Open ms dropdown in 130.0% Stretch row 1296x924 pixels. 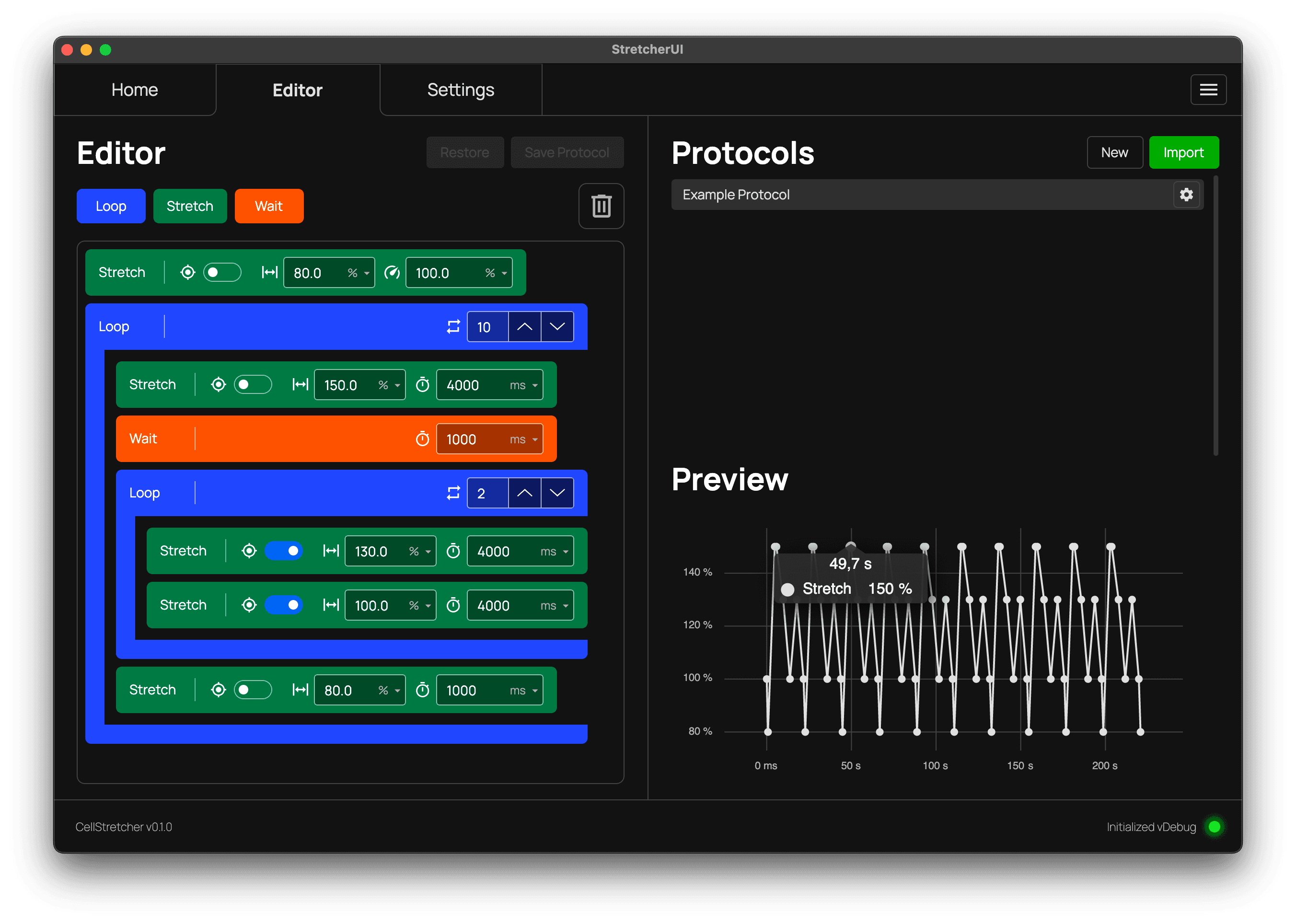pos(555,551)
